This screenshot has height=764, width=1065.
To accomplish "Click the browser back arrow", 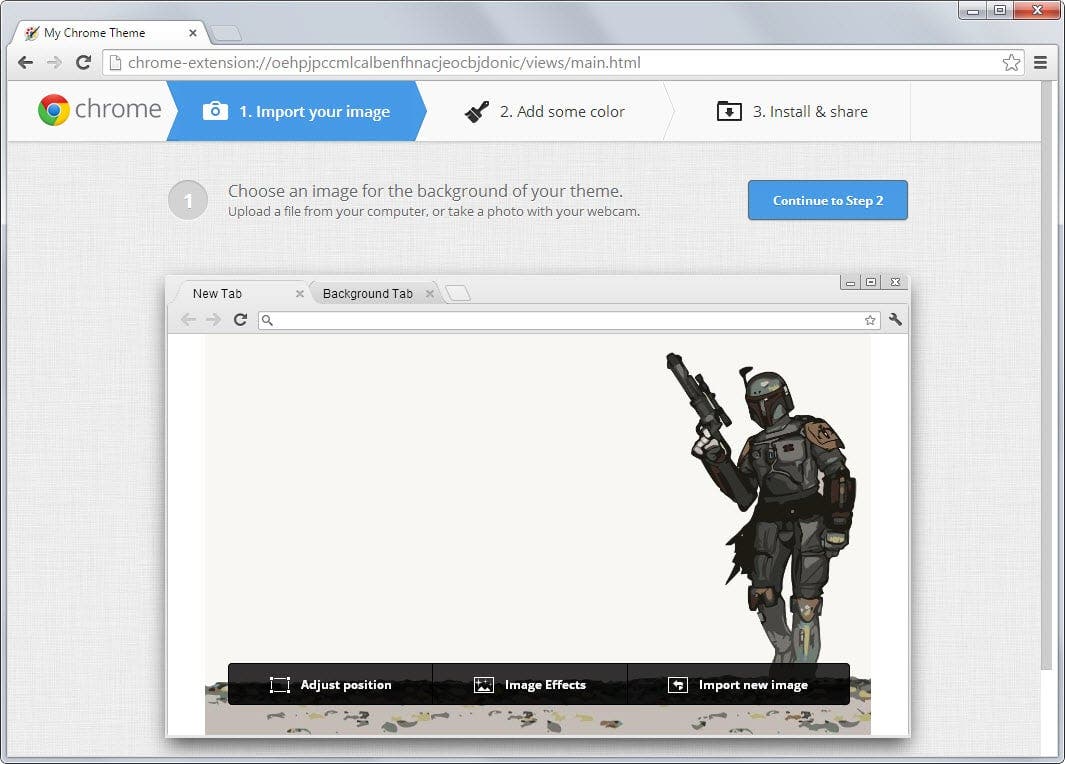I will tap(26, 62).
